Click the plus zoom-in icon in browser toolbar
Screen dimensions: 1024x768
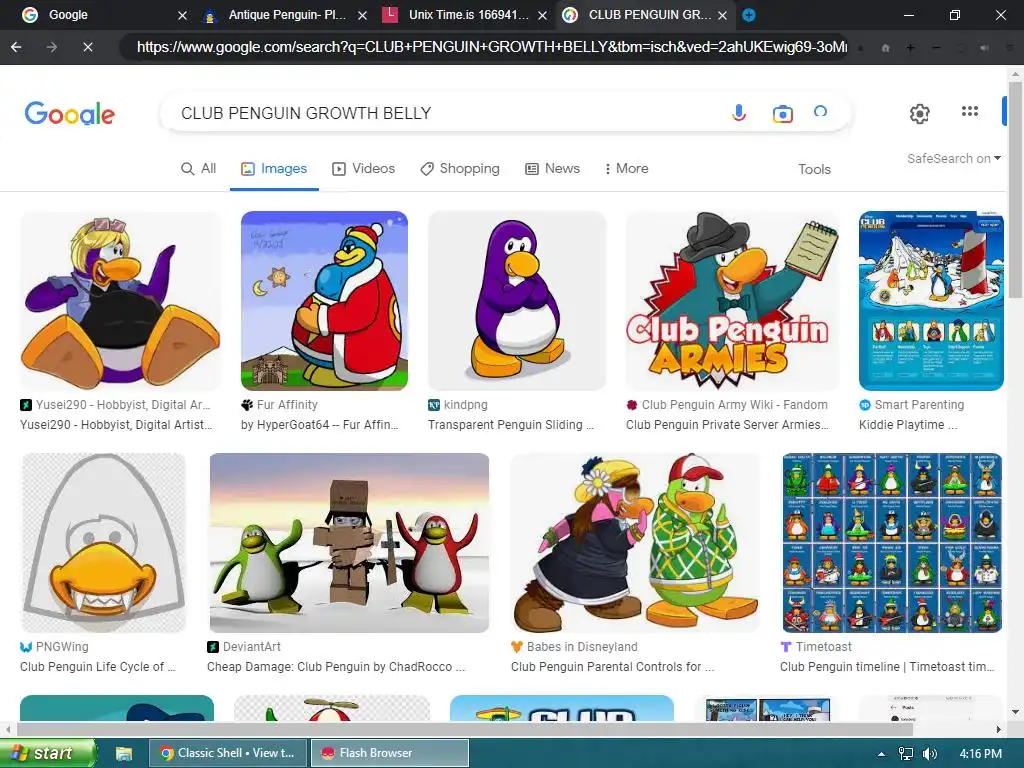tap(910, 48)
